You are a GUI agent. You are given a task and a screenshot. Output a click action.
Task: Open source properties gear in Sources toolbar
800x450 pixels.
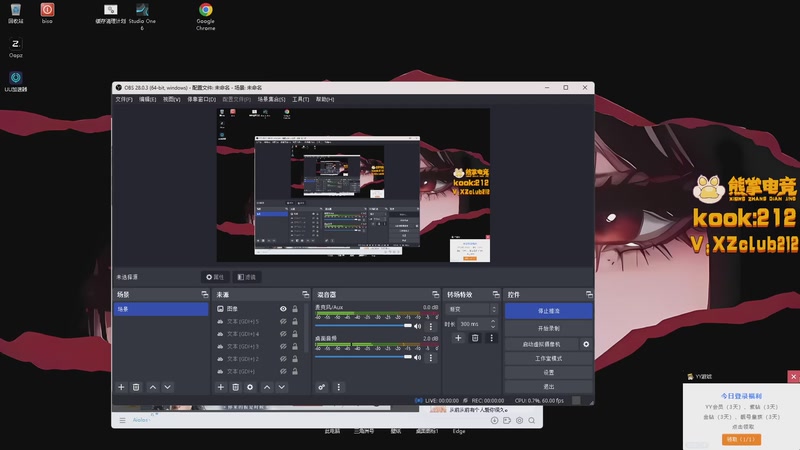250,387
